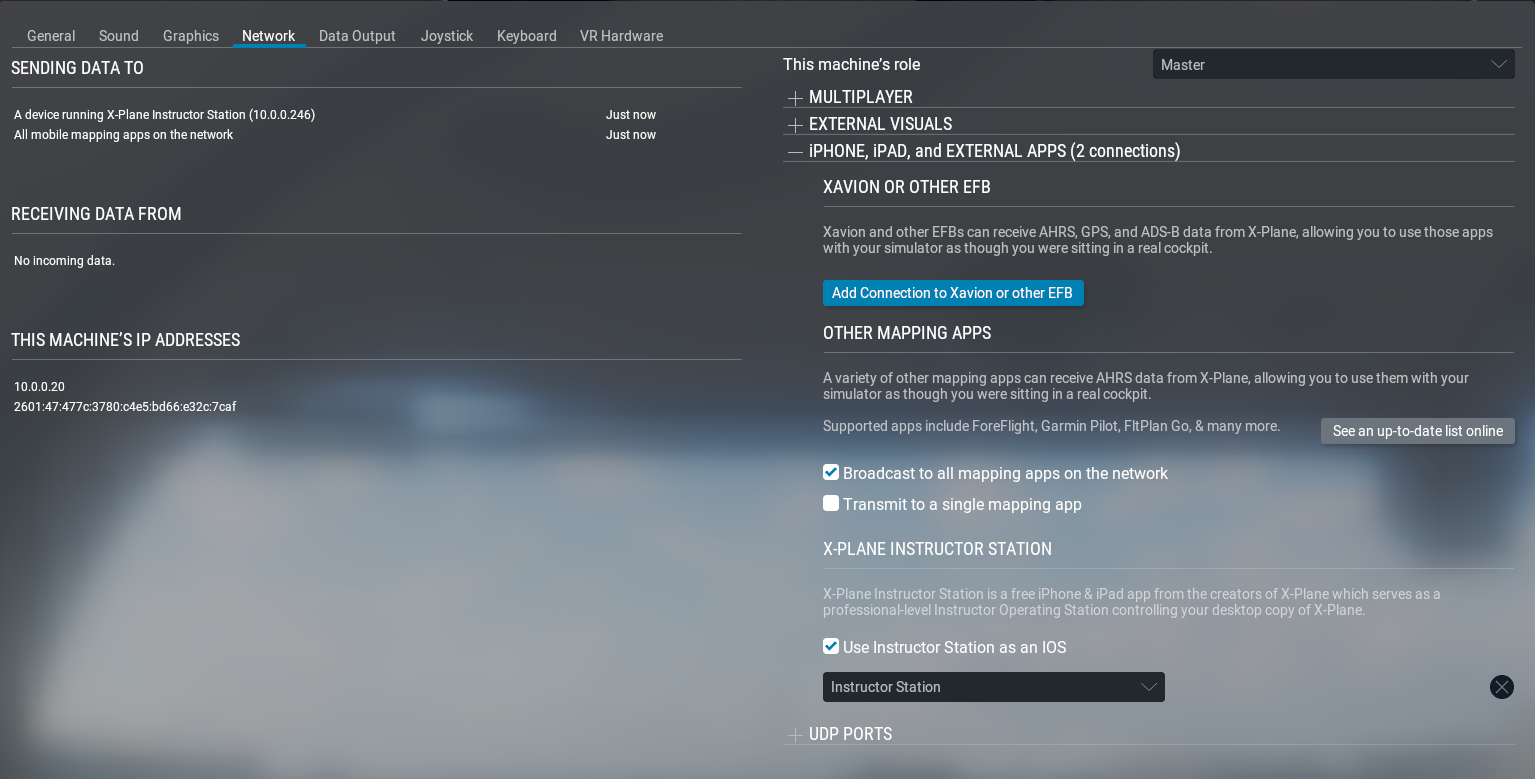Collapse iPHONE, iPAD, and EXTERNAL APPS section
1535x779 pixels.
pyautogui.click(x=795, y=152)
